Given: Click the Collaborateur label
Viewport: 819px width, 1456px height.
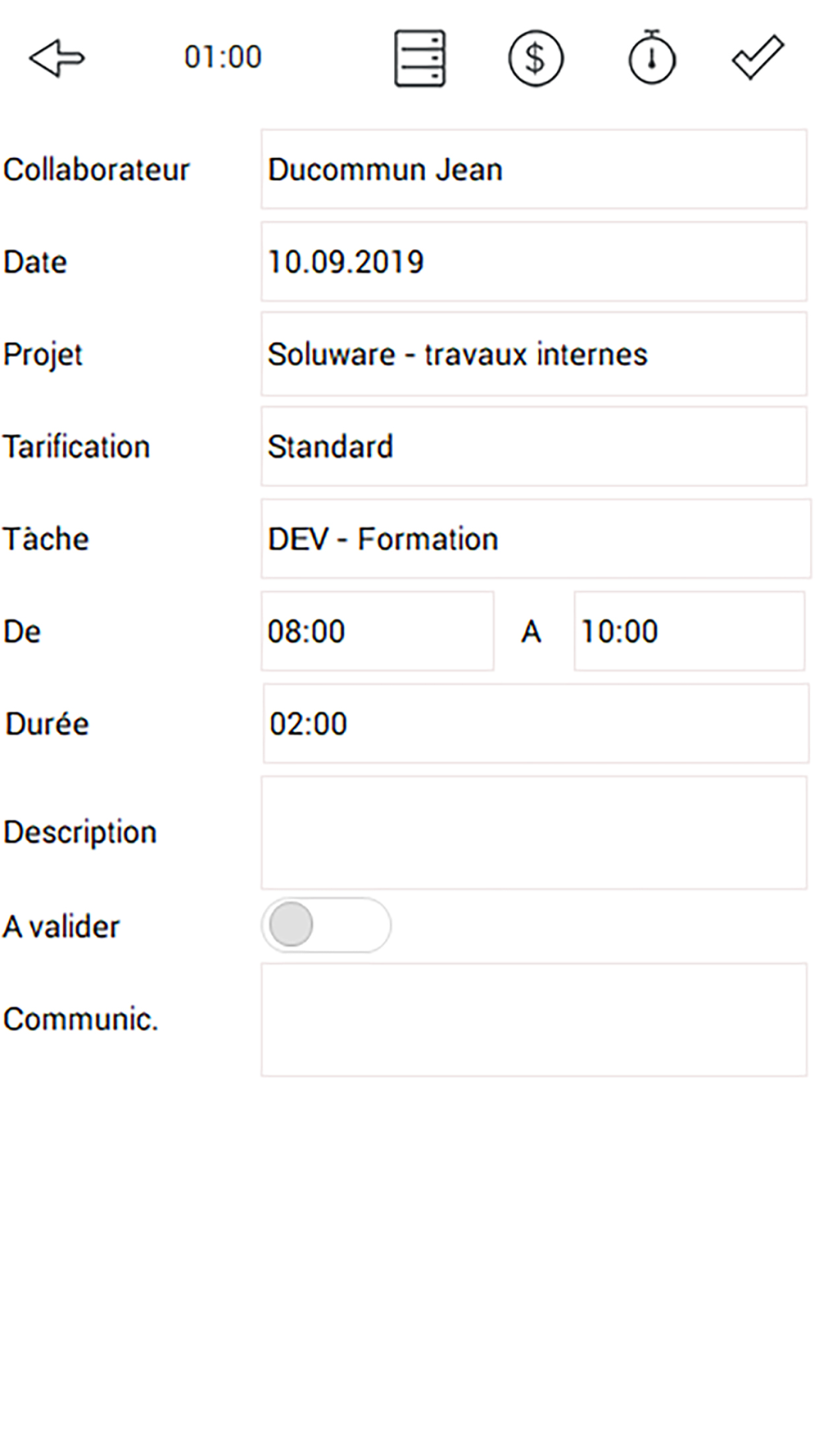Looking at the screenshot, I should tap(97, 170).
